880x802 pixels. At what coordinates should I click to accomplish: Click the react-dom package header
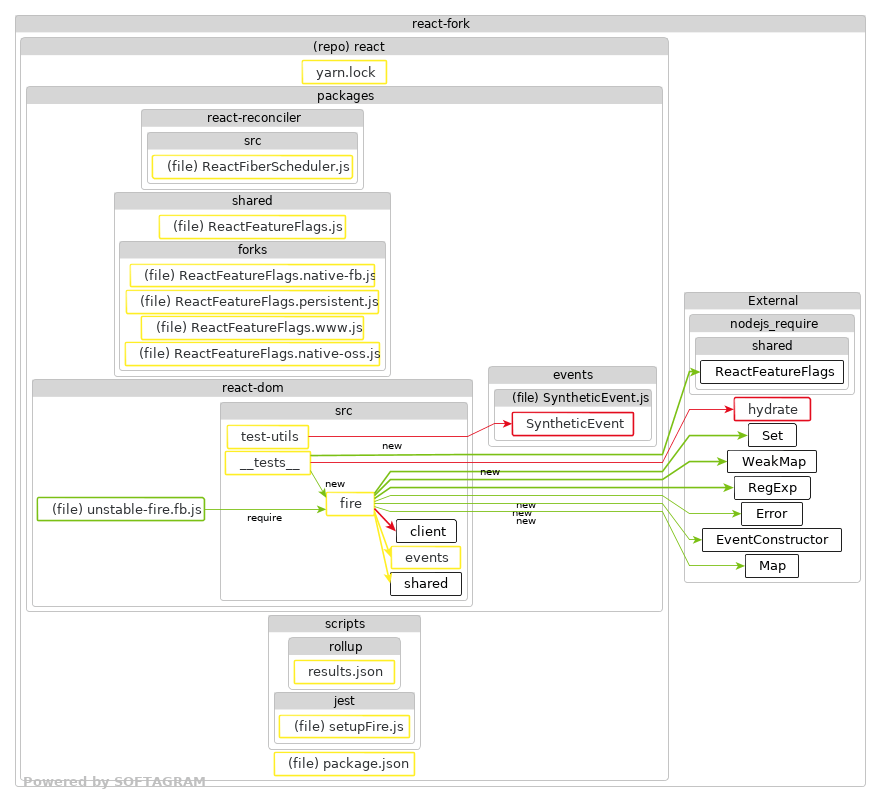pyautogui.click(x=252, y=387)
